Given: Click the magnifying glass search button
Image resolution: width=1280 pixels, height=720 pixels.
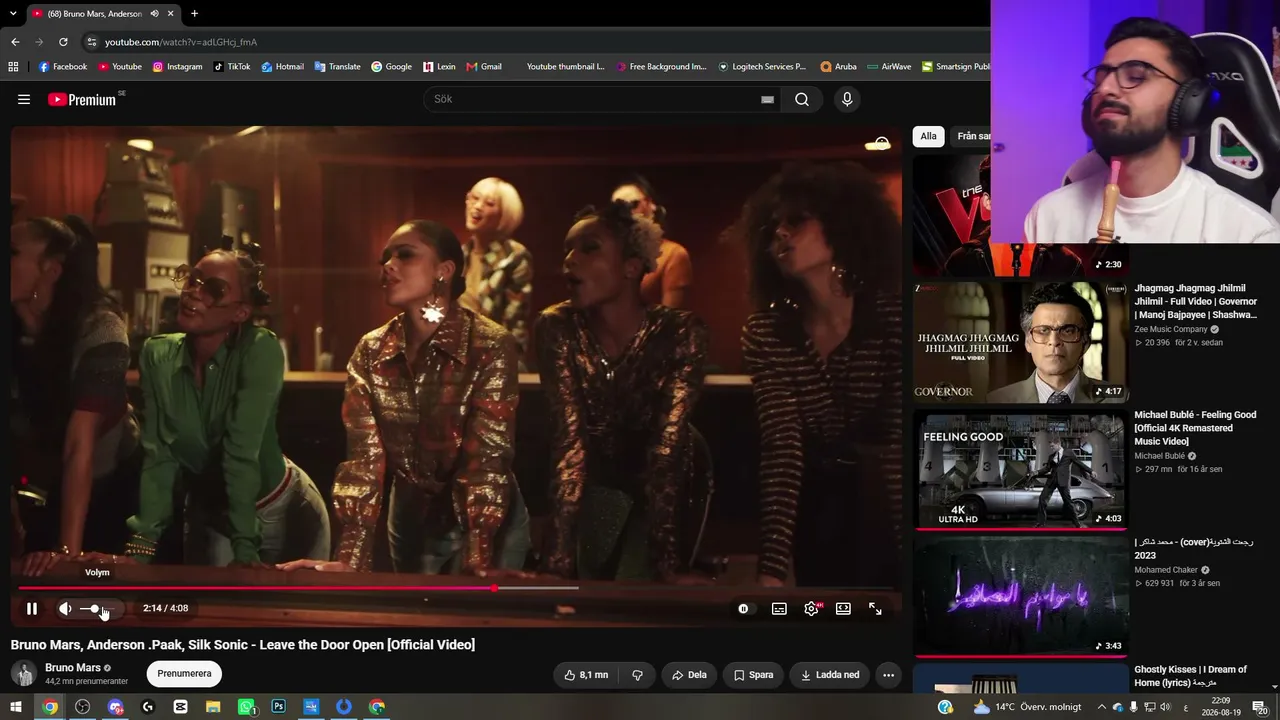Looking at the screenshot, I should [802, 99].
